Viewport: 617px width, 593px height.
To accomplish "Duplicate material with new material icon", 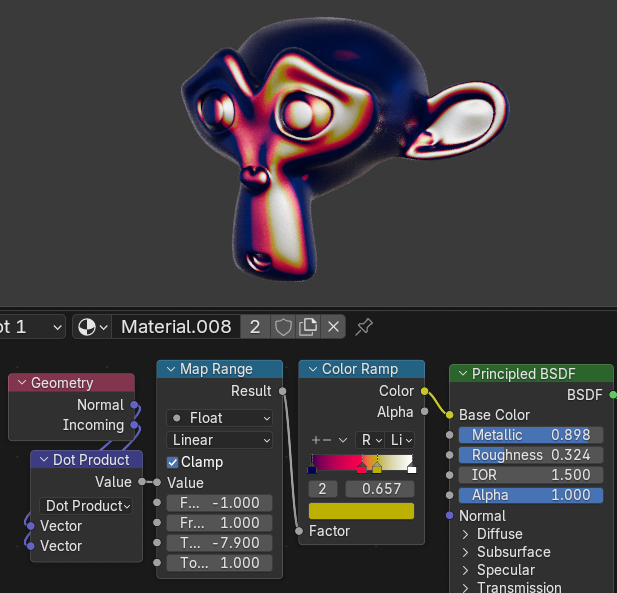I will click(308, 327).
